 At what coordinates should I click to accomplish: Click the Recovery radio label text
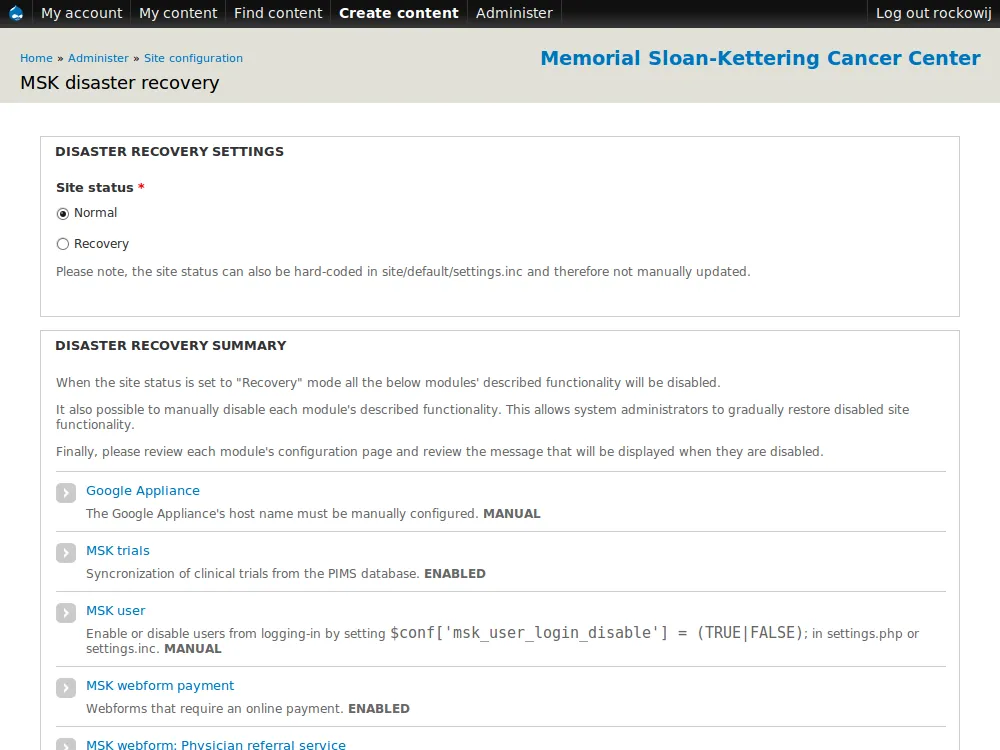pyautogui.click(x=101, y=244)
